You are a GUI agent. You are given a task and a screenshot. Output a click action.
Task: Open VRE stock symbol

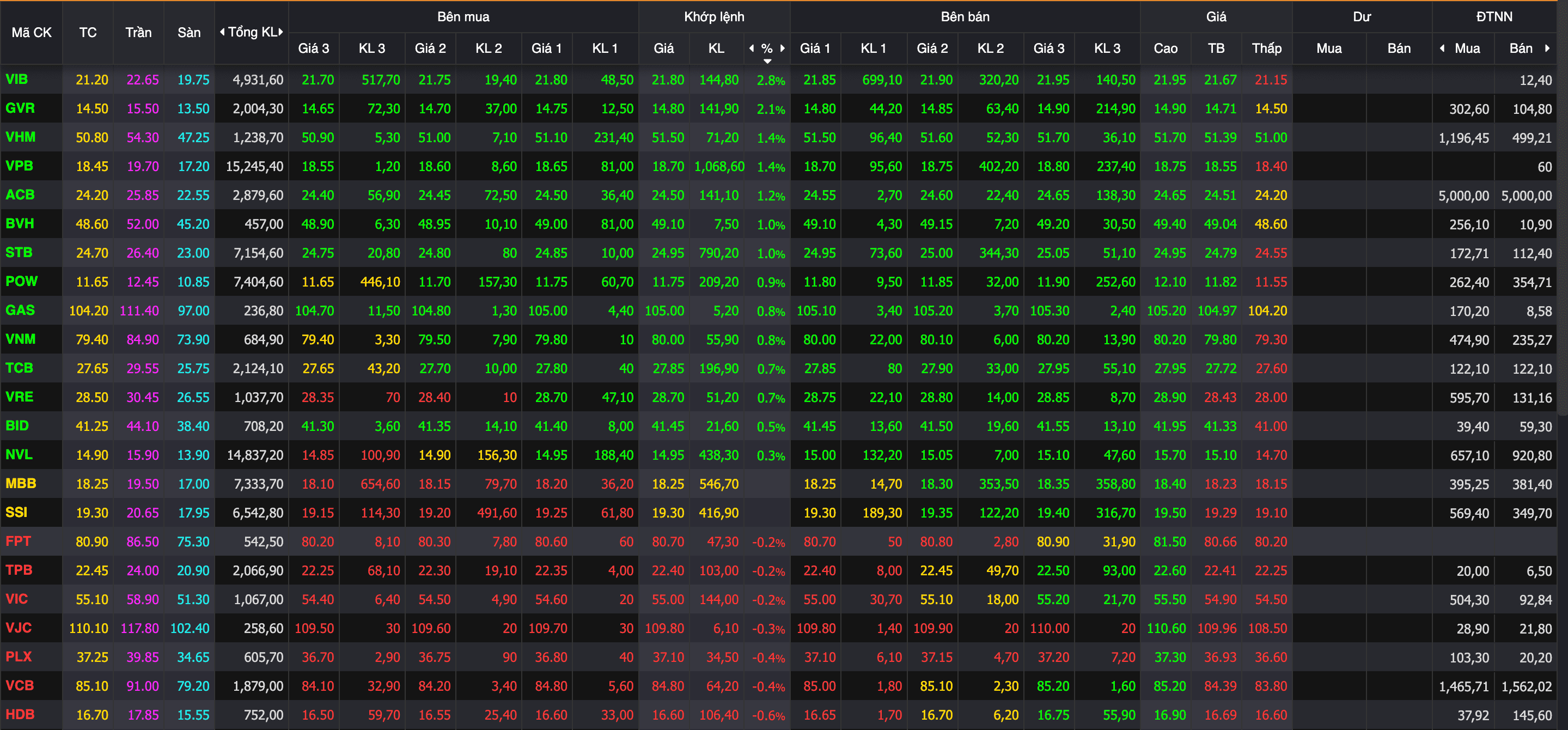click(x=20, y=397)
